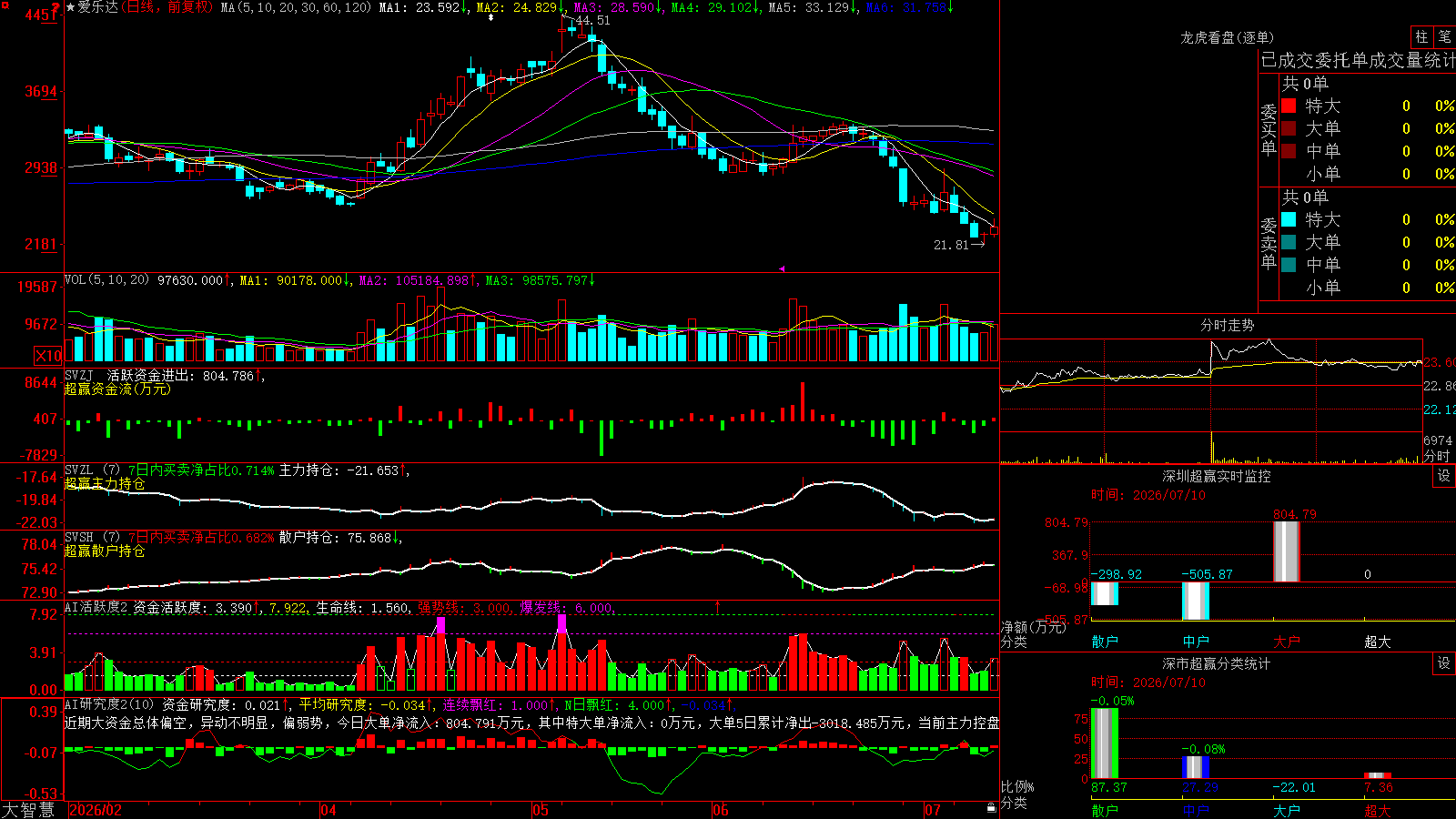Switch to 柱 bar view
Viewport: 1456px width, 819px height.
coord(1421,36)
